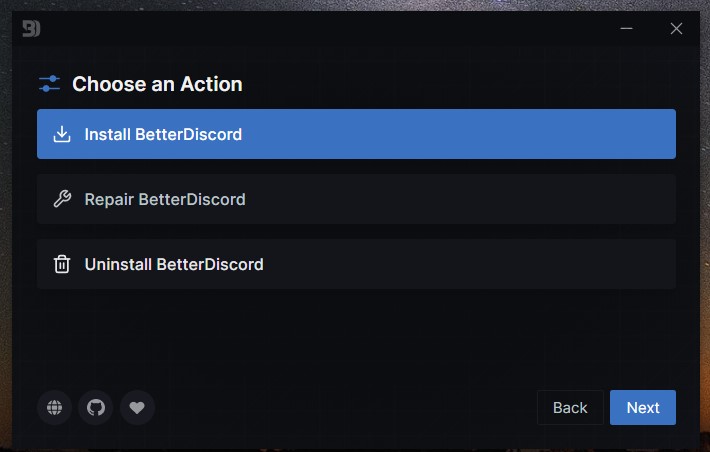This screenshot has height=452, width=710.
Task: Click the wrench icon on Repair row
Action: pyautogui.click(x=62, y=199)
